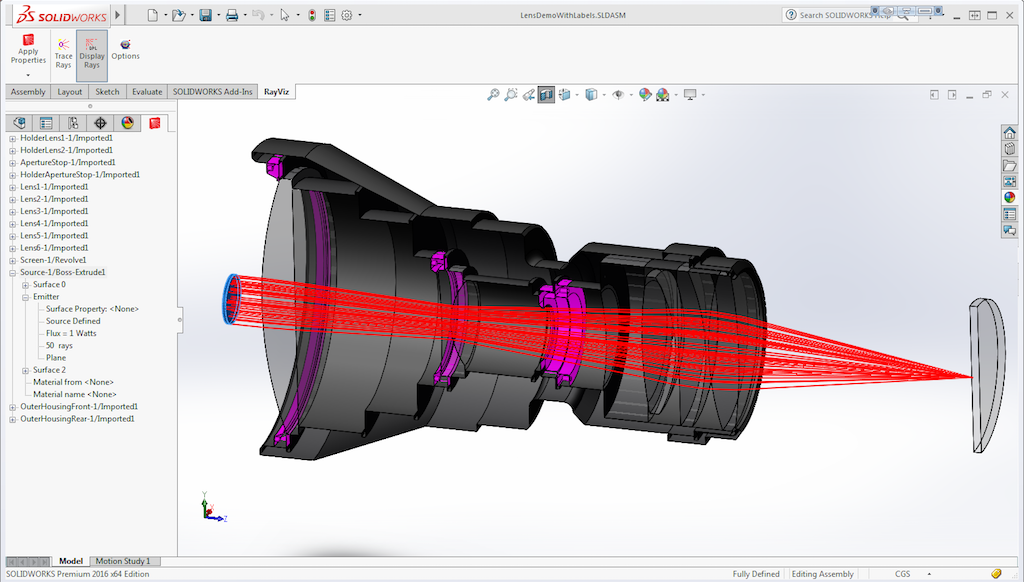1024x582 pixels.
Task: Open the Motion Study 1 tab
Action: pos(123,561)
